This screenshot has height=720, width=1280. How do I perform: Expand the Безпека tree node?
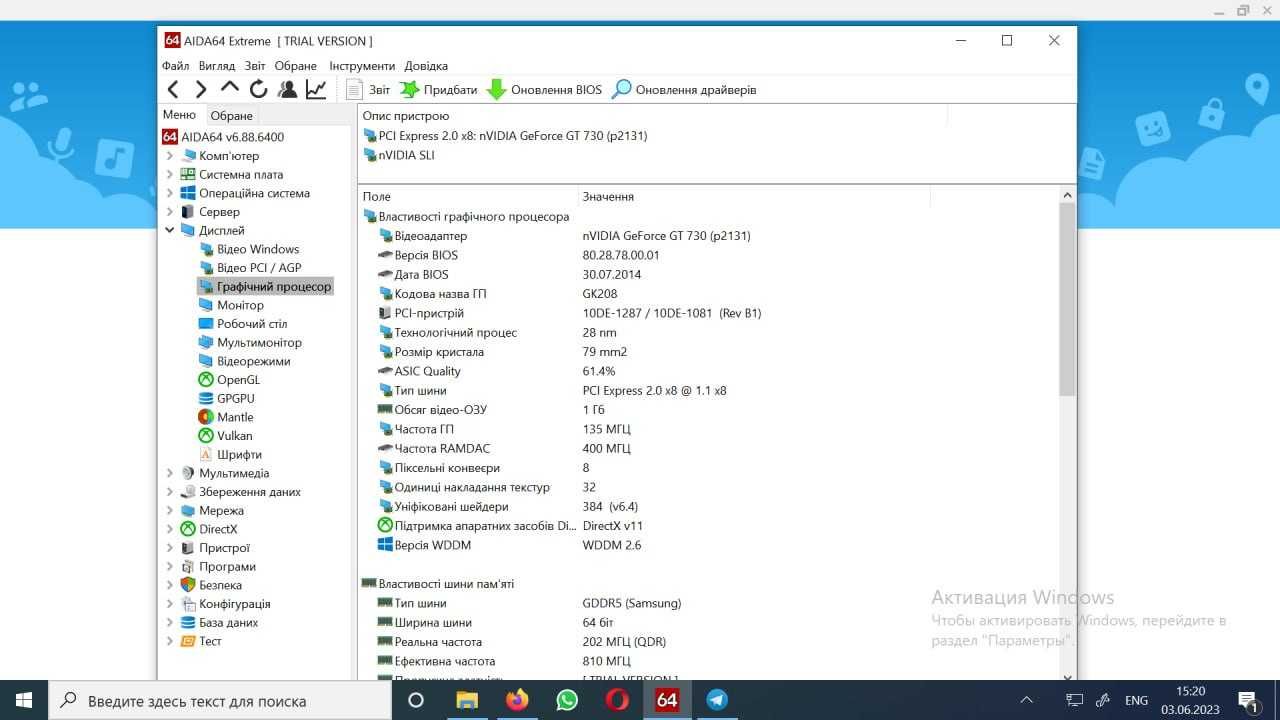pyautogui.click(x=170, y=585)
